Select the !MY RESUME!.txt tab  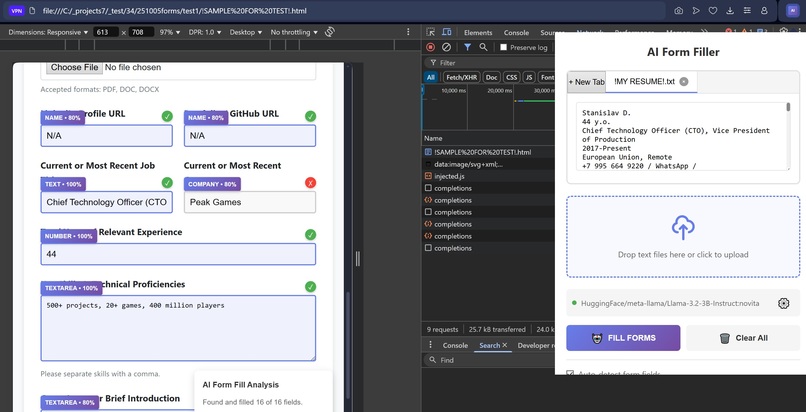click(644, 81)
